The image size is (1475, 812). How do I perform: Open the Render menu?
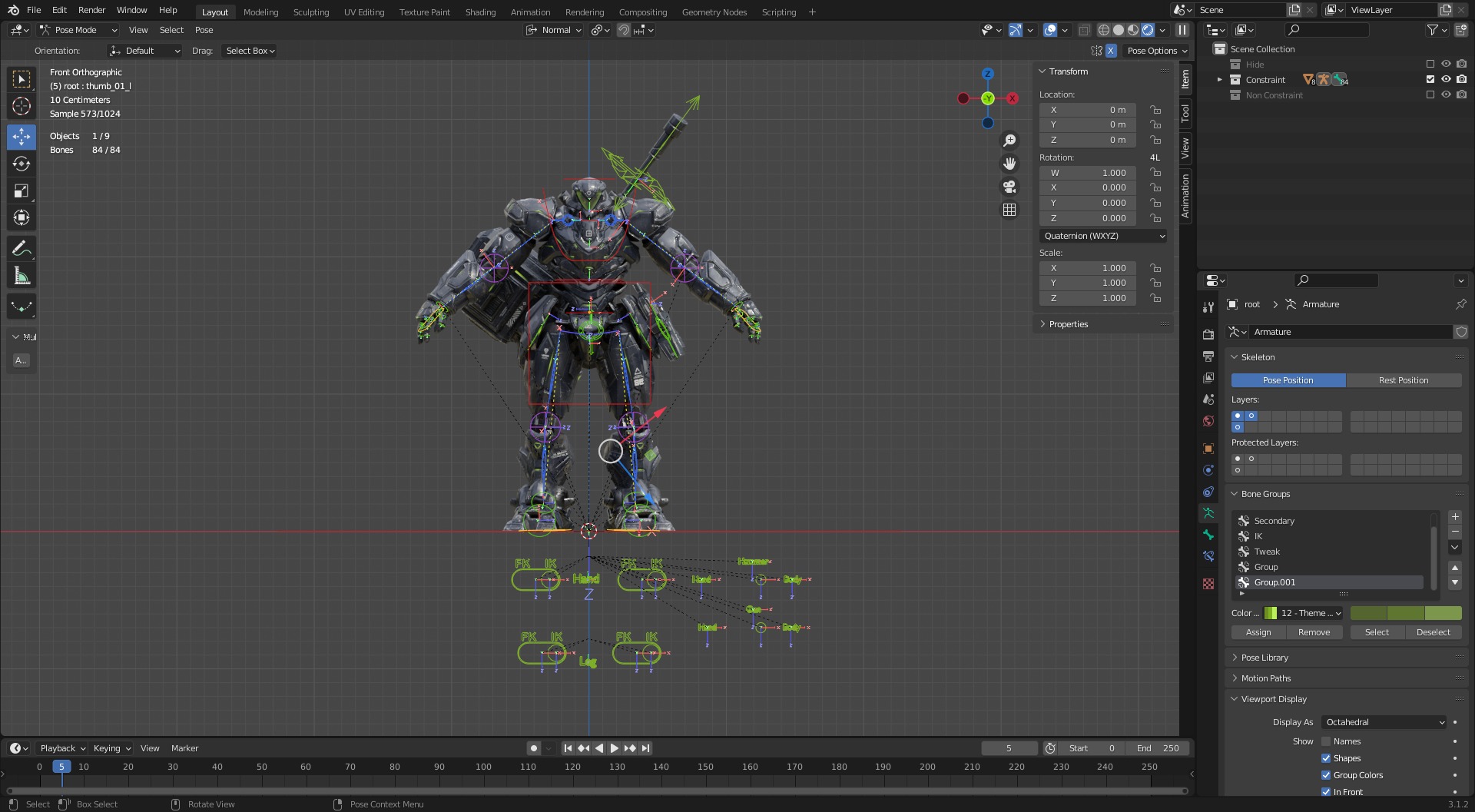(x=91, y=10)
